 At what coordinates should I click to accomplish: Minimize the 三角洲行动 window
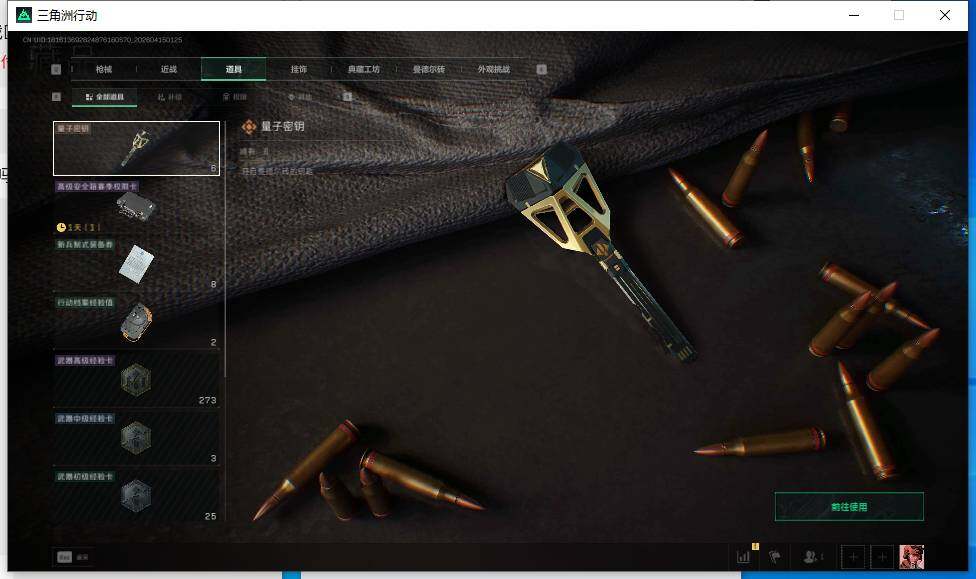[x=854, y=15]
